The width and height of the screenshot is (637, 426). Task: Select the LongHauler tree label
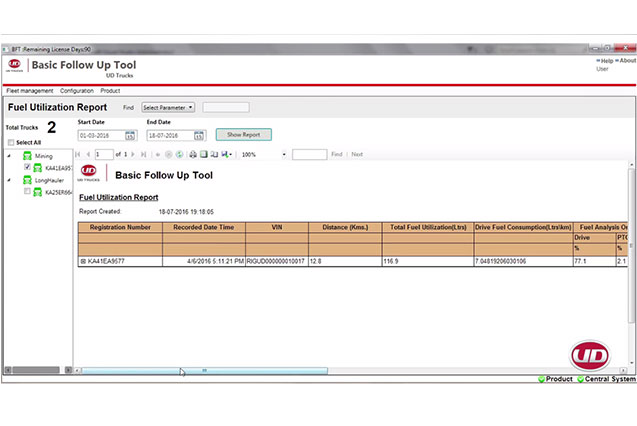click(x=49, y=180)
